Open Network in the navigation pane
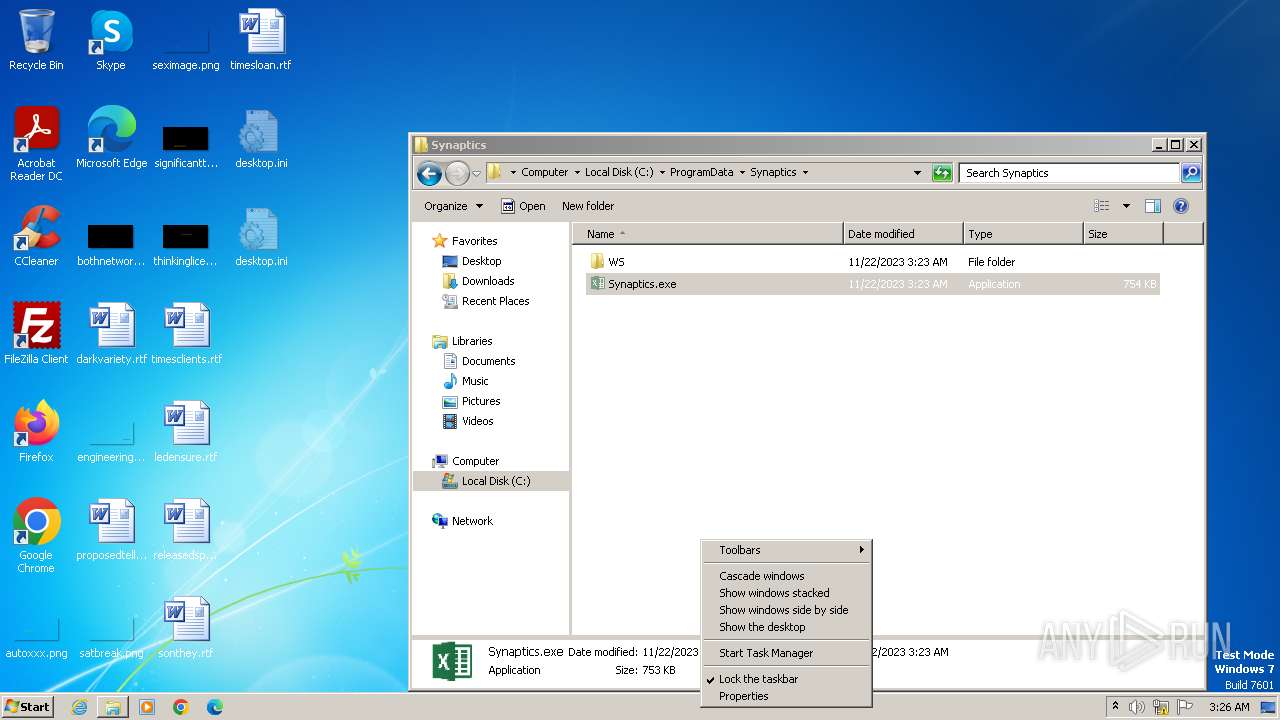Image resolution: width=1280 pixels, height=720 pixels. click(472, 521)
